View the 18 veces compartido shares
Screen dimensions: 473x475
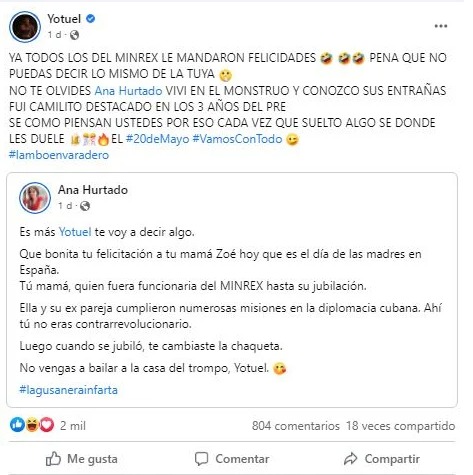point(400,426)
